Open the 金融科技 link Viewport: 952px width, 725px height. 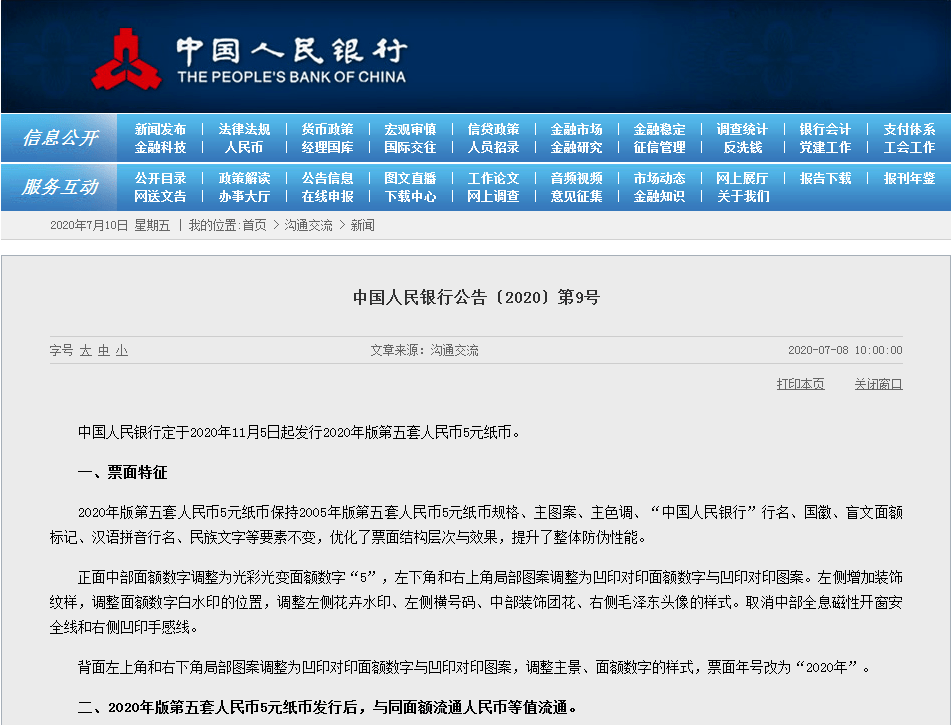click(x=160, y=148)
